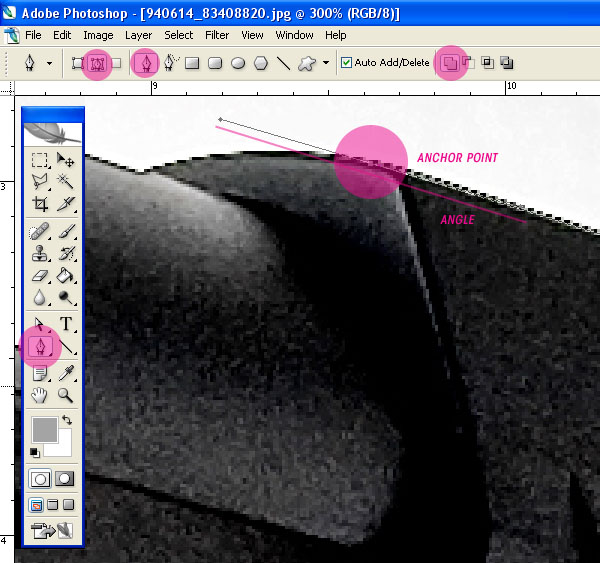Image resolution: width=600 pixels, height=563 pixels.
Task: Switch to Standard Screen Mode
Action: tap(36, 505)
